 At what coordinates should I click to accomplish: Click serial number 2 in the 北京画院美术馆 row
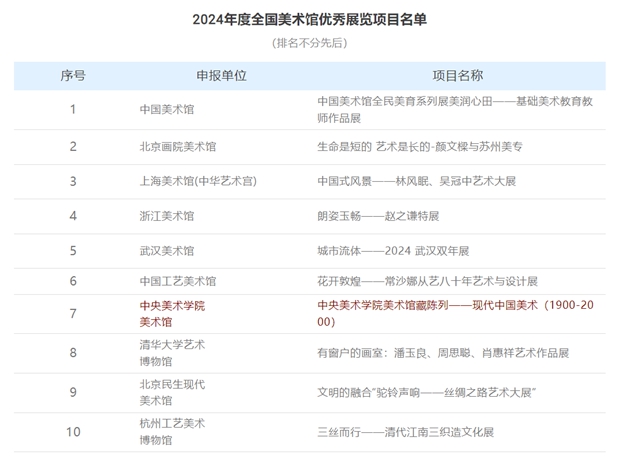[x=73, y=147]
